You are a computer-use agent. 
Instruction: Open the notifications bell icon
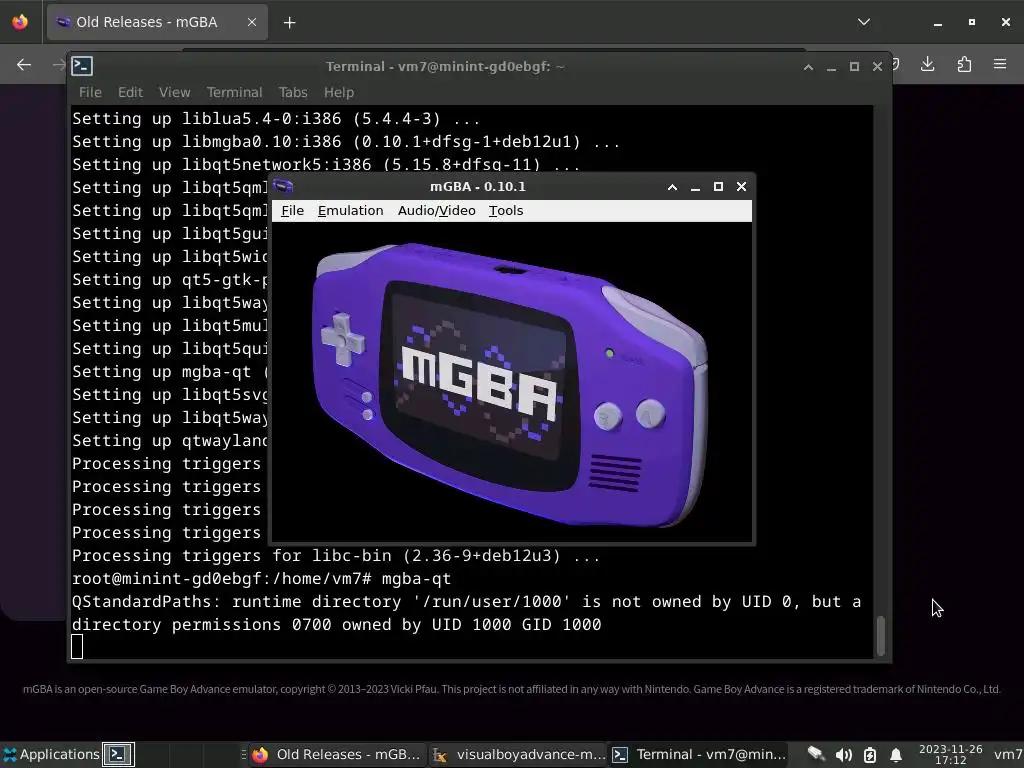(896, 755)
